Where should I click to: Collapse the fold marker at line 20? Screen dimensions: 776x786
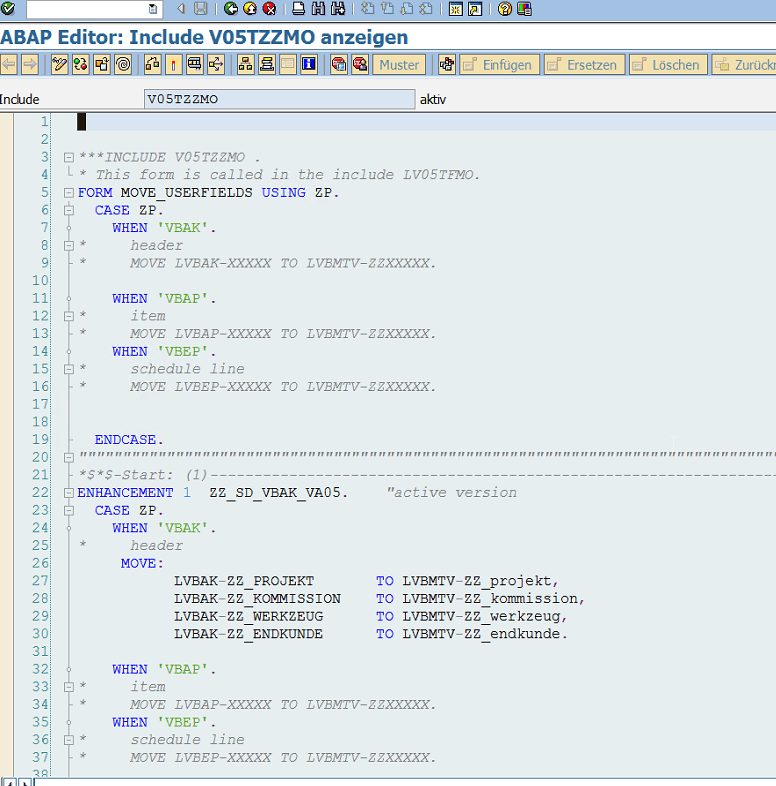click(69, 457)
